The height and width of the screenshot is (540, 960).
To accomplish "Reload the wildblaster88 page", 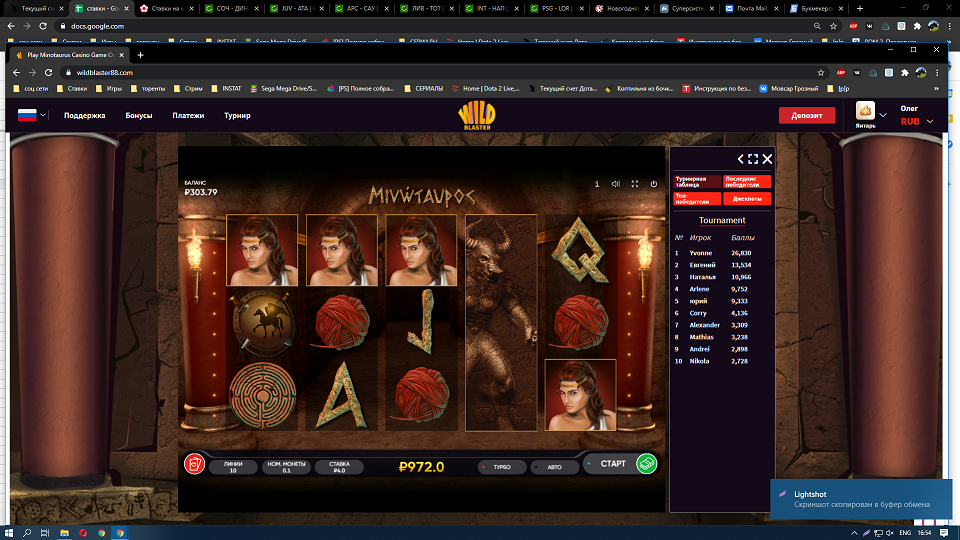I will click(48, 72).
